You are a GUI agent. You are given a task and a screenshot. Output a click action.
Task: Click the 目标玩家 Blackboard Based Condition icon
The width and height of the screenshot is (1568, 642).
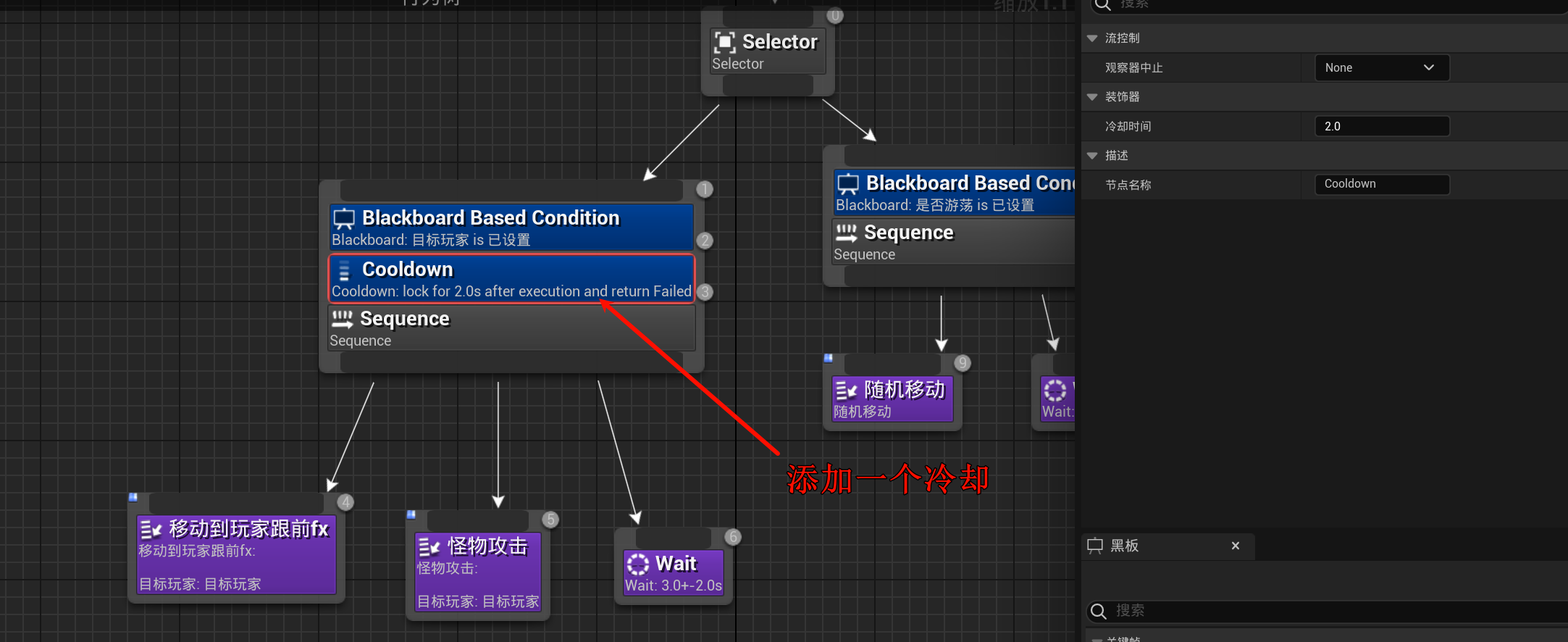tap(344, 219)
